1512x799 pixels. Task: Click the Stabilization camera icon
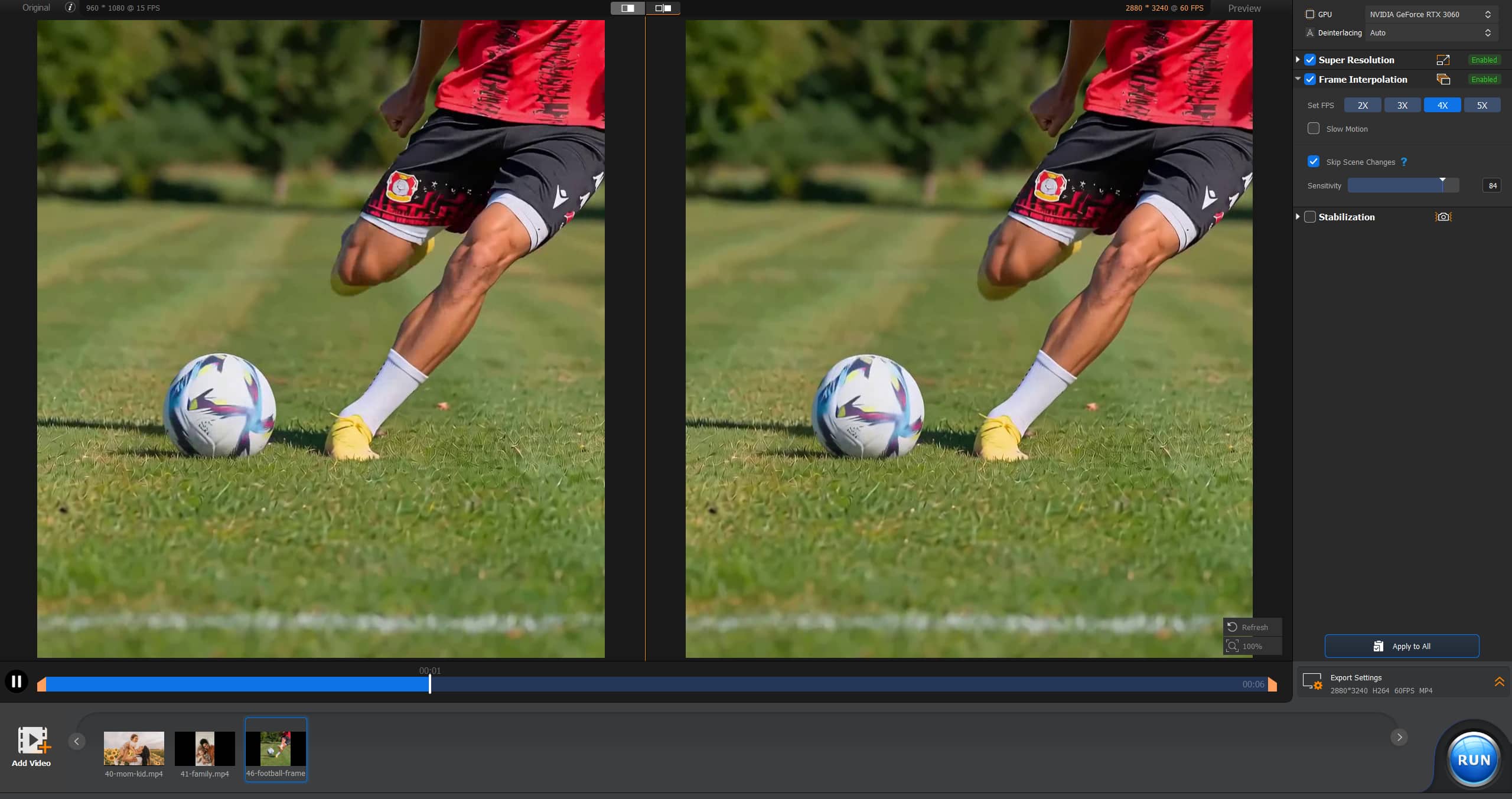click(x=1443, y=217)
